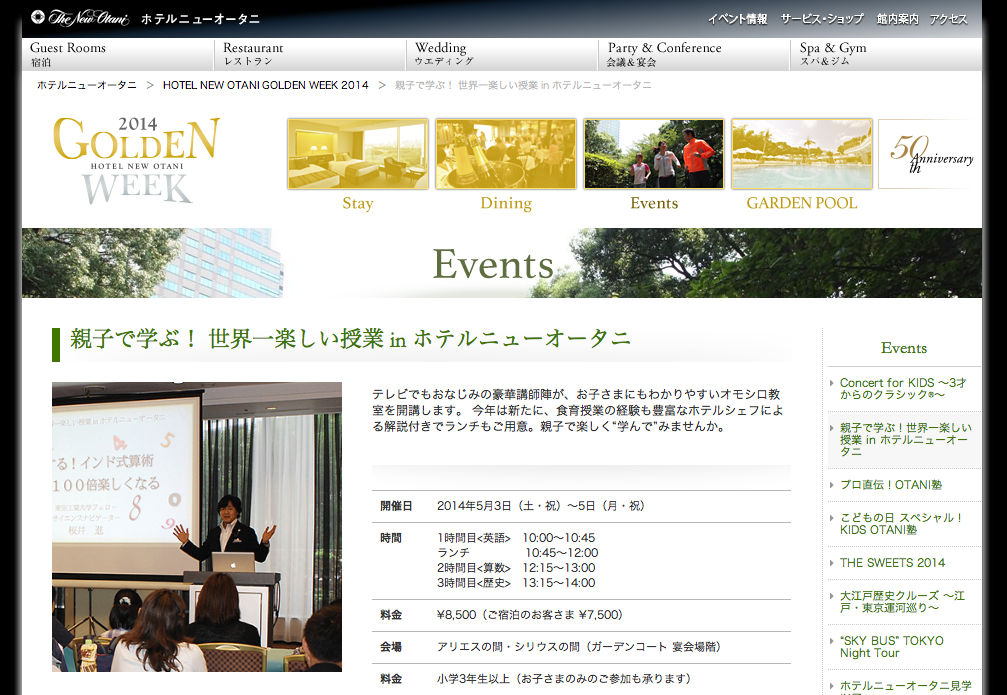
Task: Click arrow beside 大江戸歴史クルーズ
Action: [832, 596]
